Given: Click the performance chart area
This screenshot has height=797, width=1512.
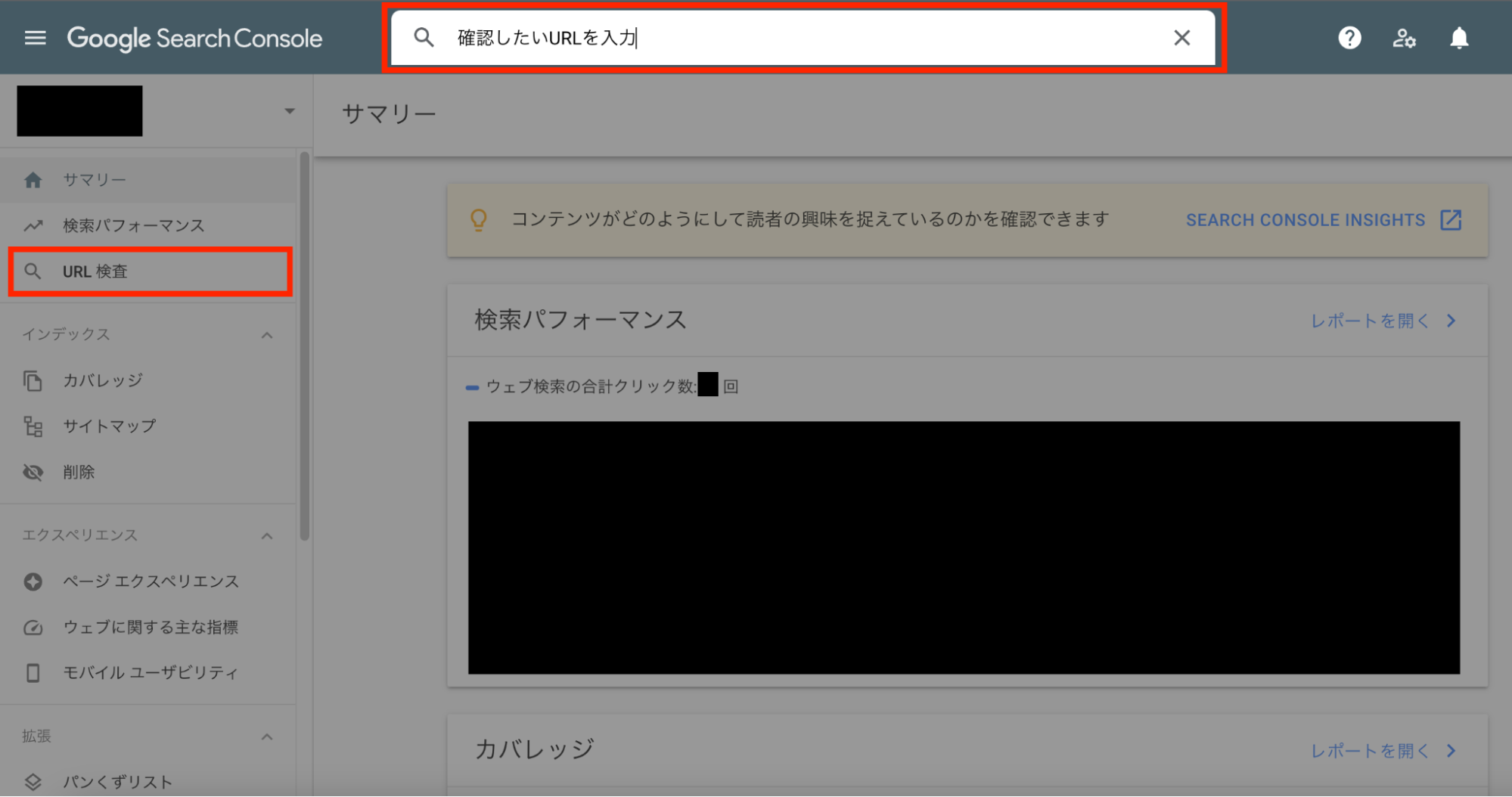Looking at the screenshot, I should click(964, 547).
